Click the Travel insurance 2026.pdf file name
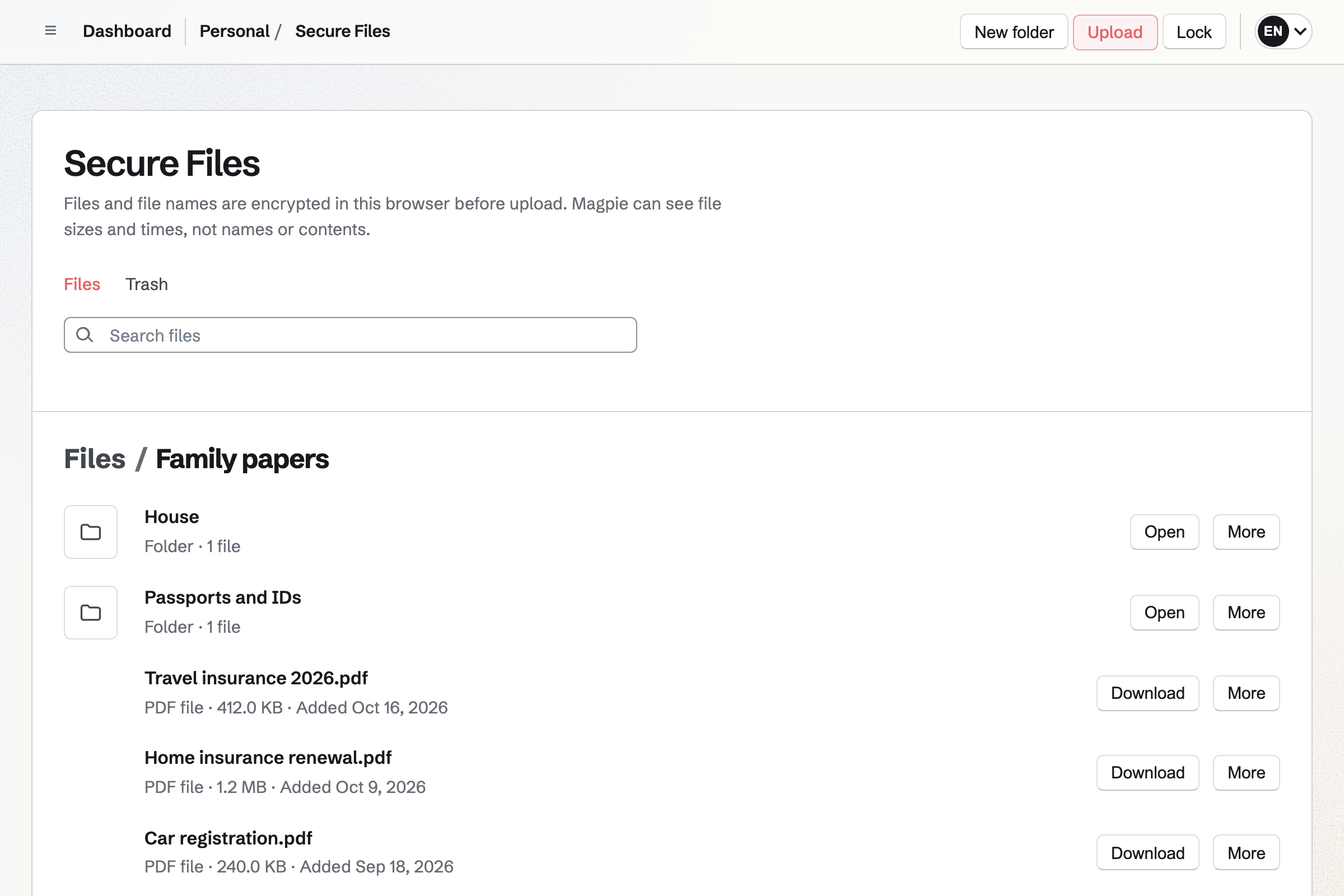 [256, 678]
